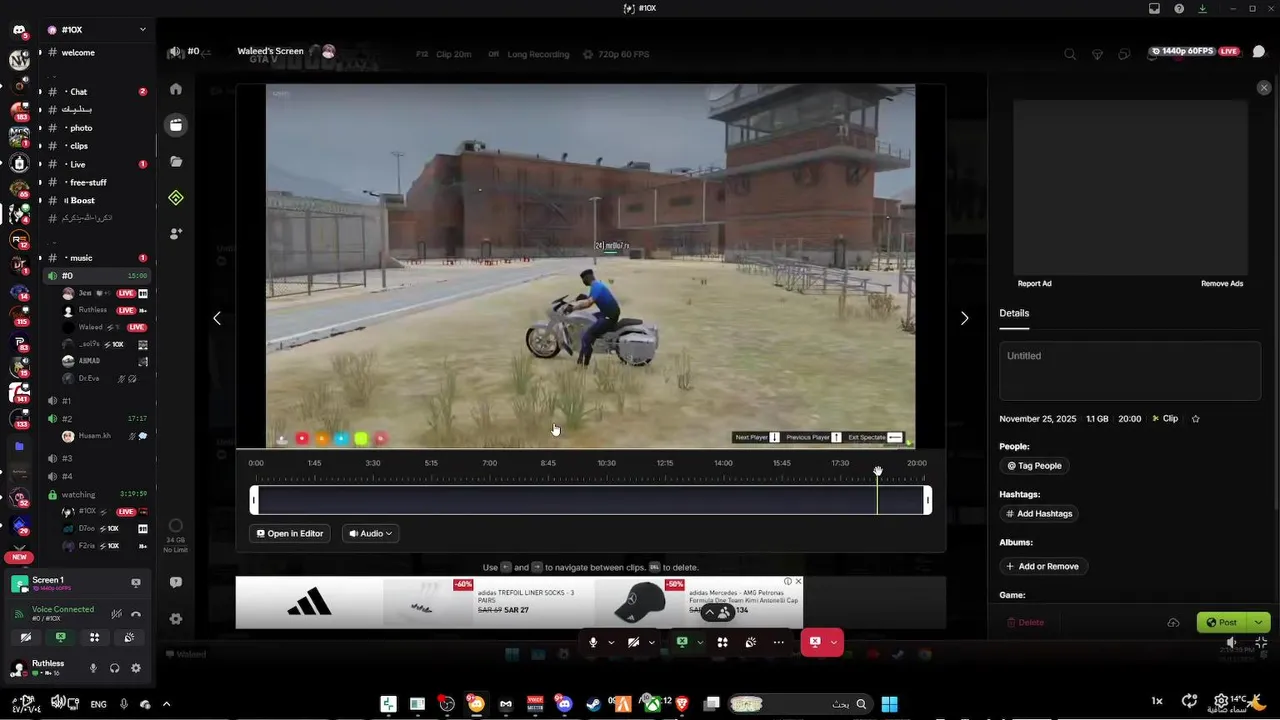The image size is (1280, 720).
Task: Open soundboard icon in call controls
Action: (750, 642)
